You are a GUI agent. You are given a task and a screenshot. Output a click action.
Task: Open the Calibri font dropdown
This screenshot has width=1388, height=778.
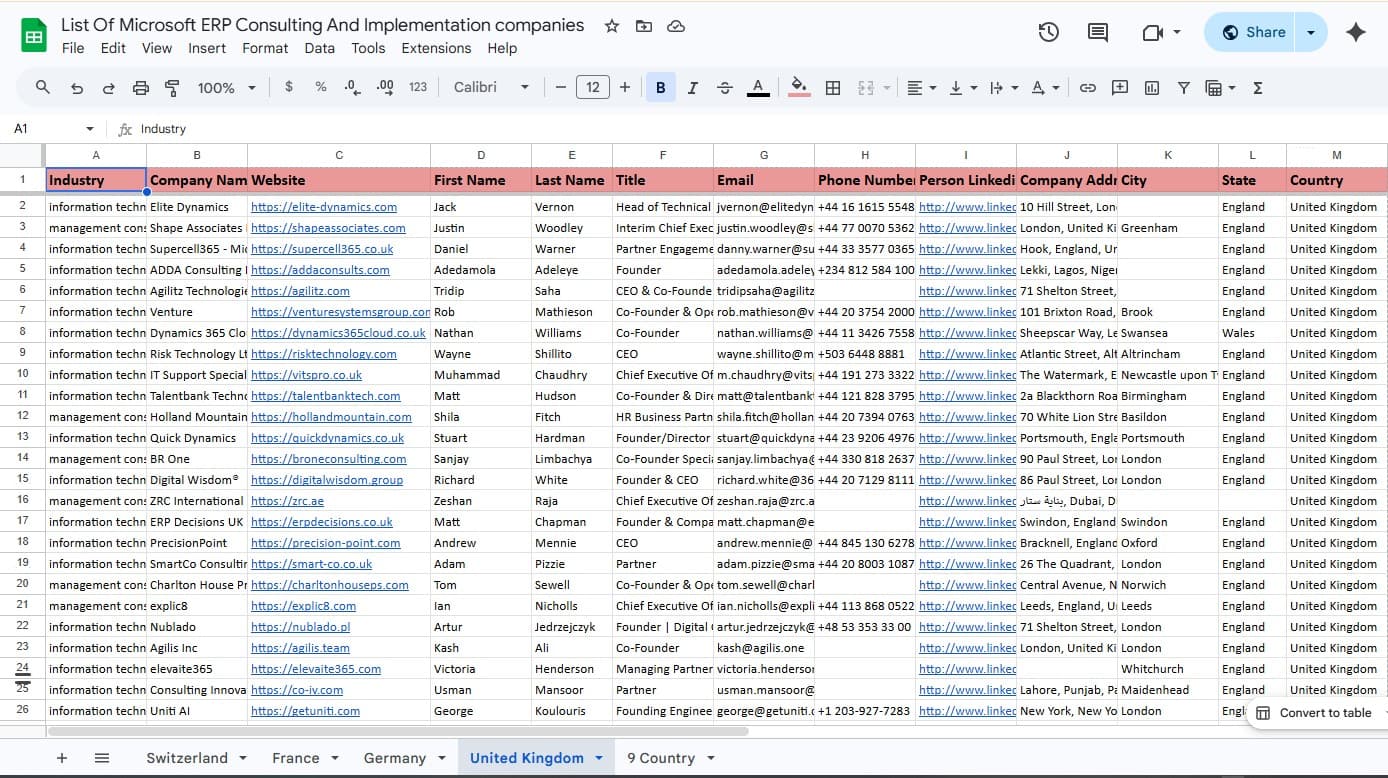[x=491, y=87]
